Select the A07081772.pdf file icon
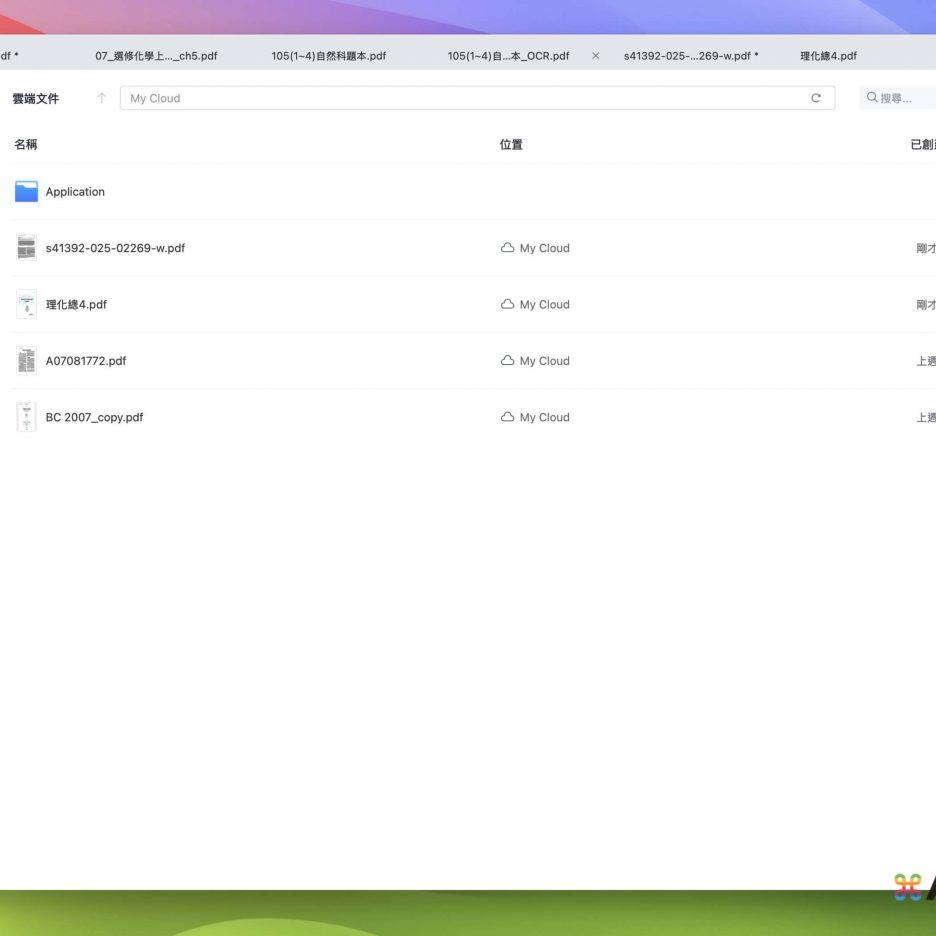 click(x=26, y=361)
